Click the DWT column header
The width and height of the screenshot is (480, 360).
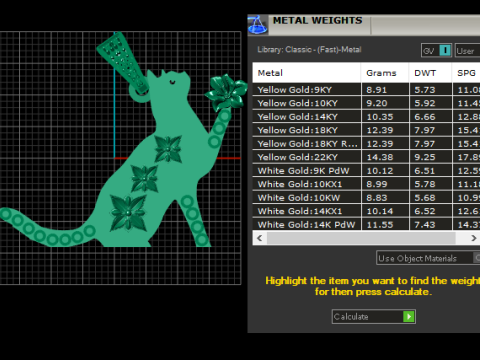point(430,73)
